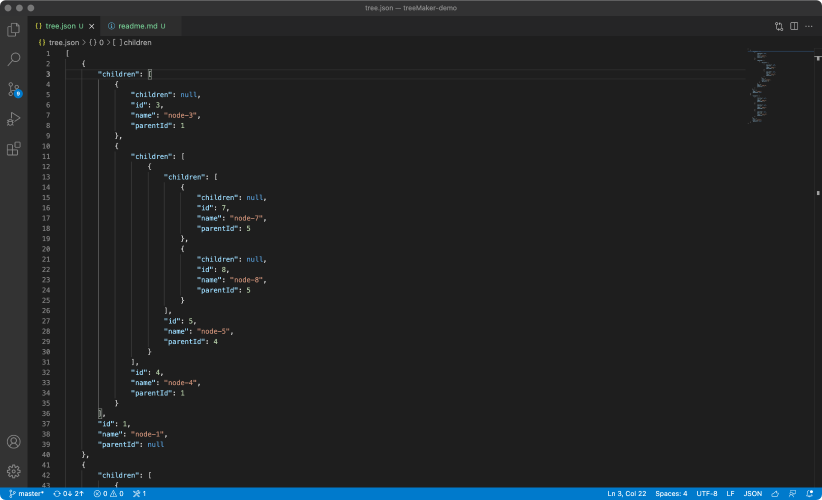The image size is (822, 500).
Task: Split the editor to the right
Action: point(794,26)
